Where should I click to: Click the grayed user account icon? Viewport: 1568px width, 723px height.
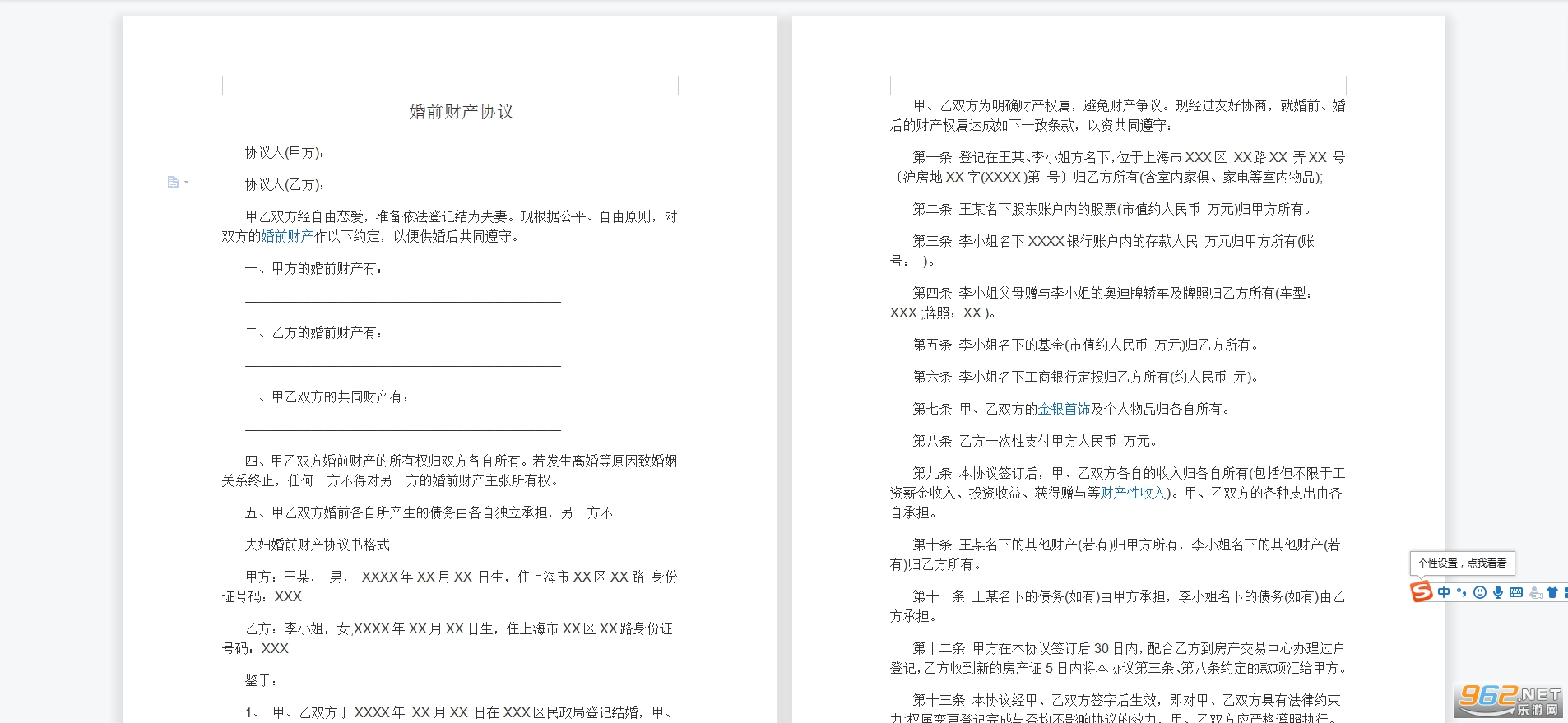[1535, 592]
